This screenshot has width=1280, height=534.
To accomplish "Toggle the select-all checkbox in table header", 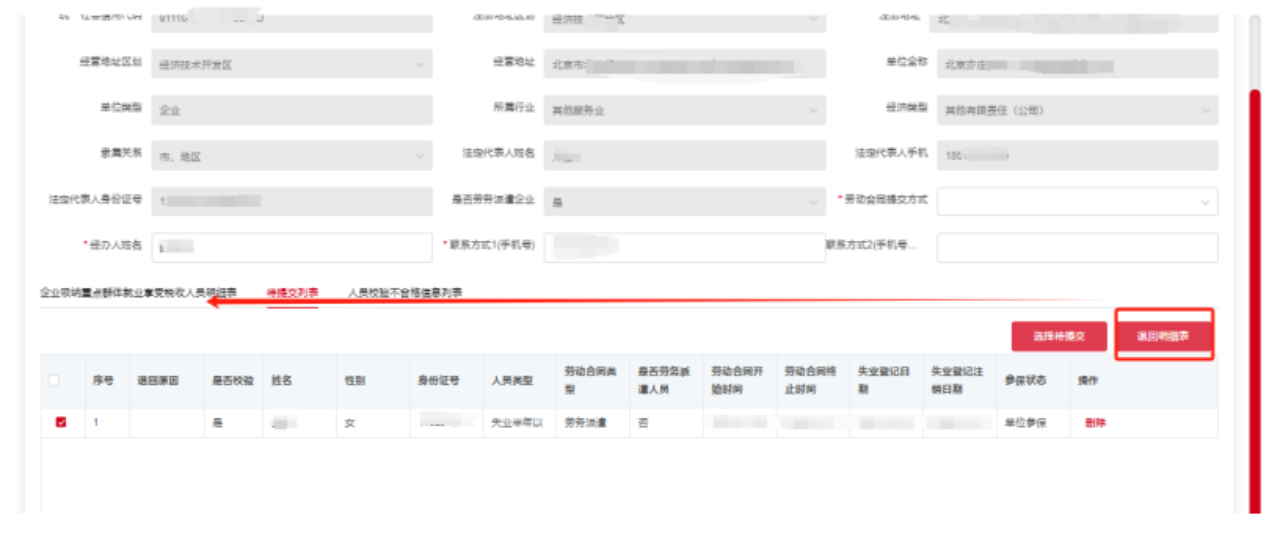I will pos(54,380).
